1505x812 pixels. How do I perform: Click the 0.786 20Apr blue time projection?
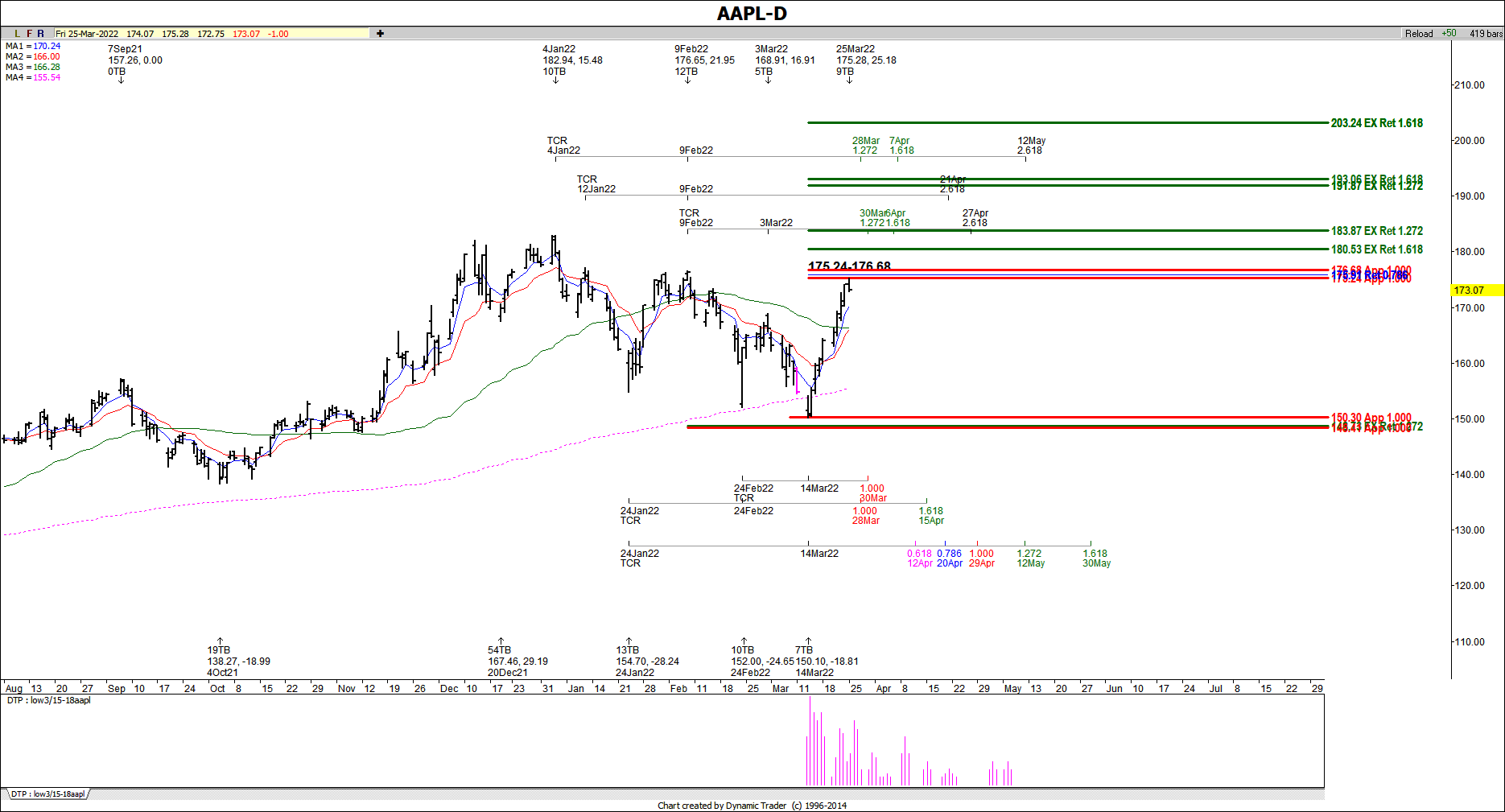pyautogui.click(x=950, y=559)
